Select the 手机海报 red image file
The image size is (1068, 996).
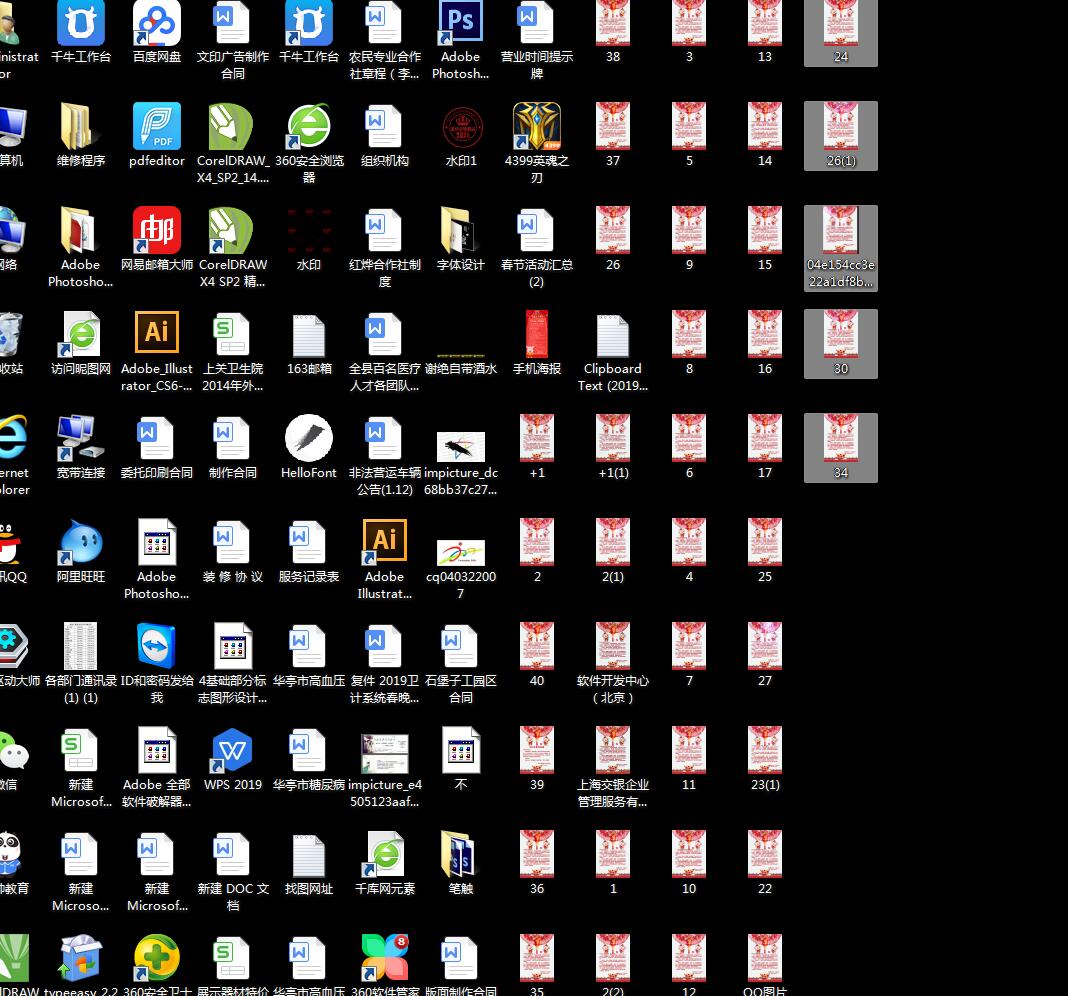[537, 335]
